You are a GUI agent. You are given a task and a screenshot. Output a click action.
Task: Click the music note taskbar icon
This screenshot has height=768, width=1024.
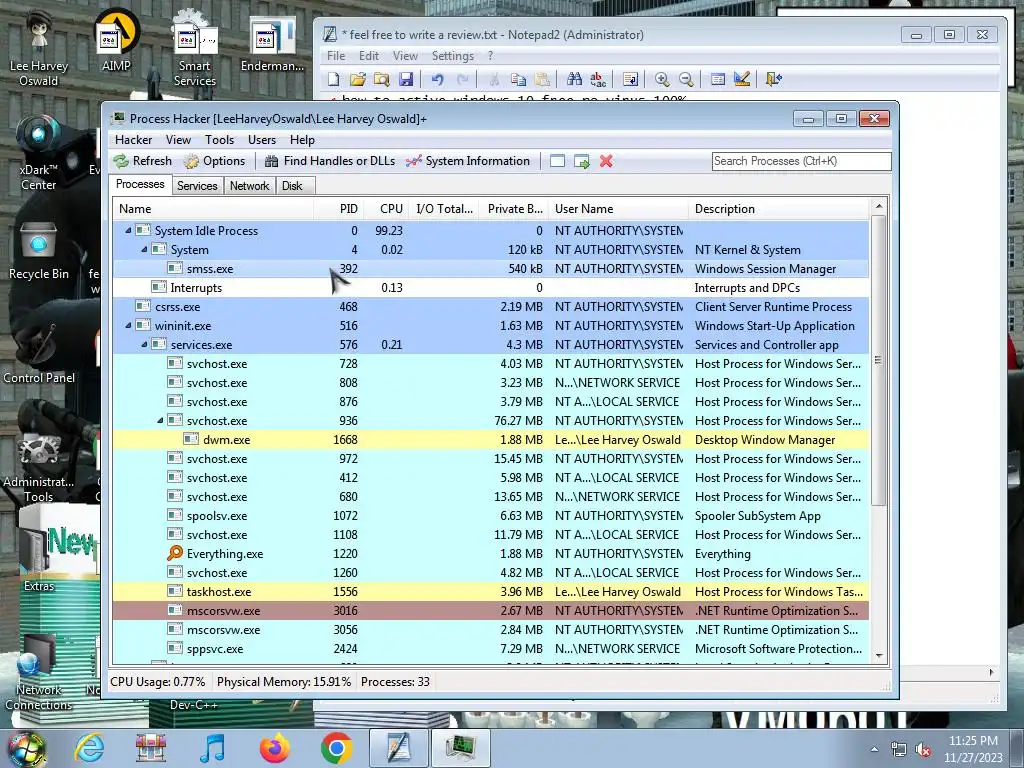(212, 747)
